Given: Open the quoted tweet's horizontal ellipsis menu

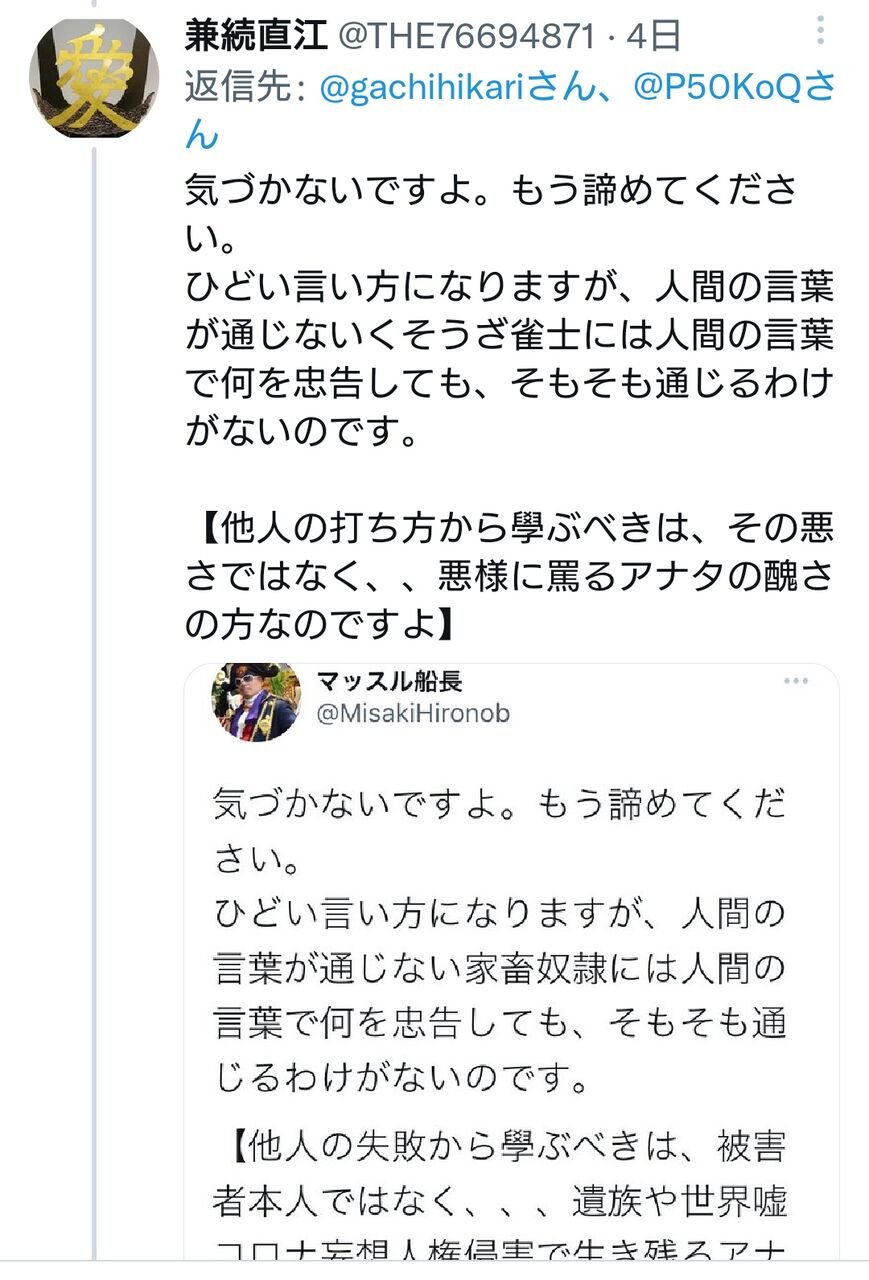Looking at the screenshot, I should [x=796, y=682].
